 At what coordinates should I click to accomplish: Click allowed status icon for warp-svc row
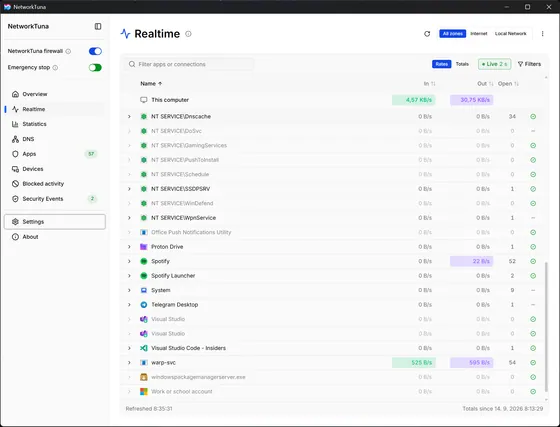pyautogui.click(x=533, y=362)
